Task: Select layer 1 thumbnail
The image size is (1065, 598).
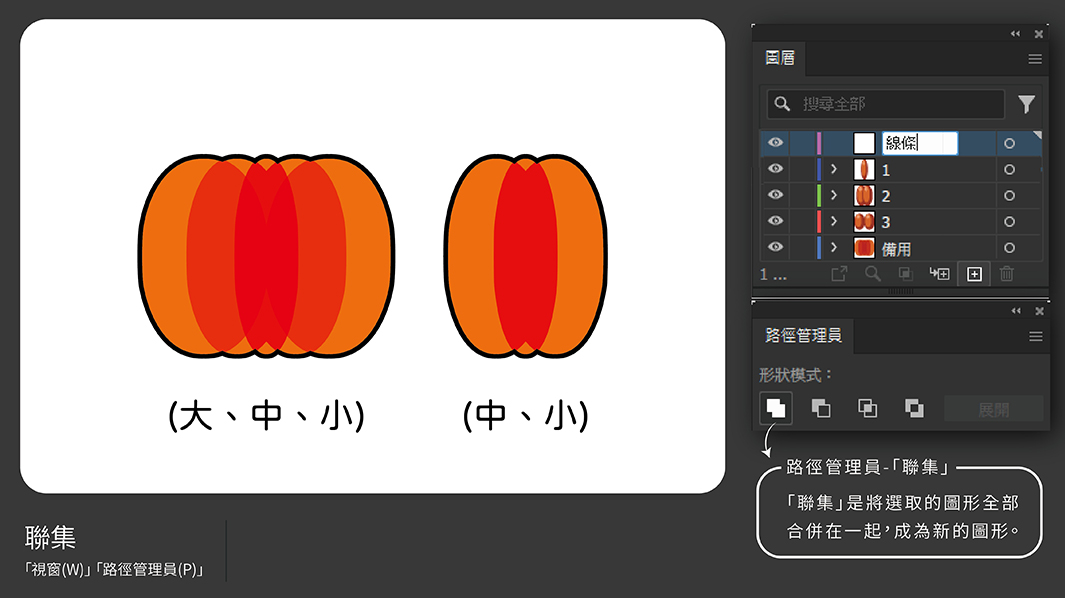Action: tap(864, 169)
